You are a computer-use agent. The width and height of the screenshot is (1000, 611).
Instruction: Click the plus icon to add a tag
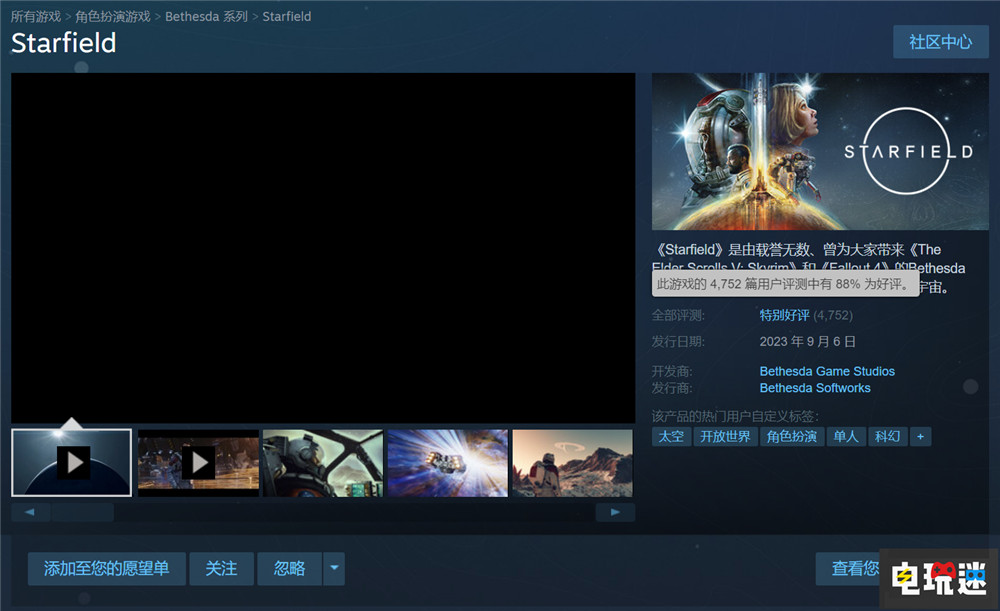coord(920,436)
